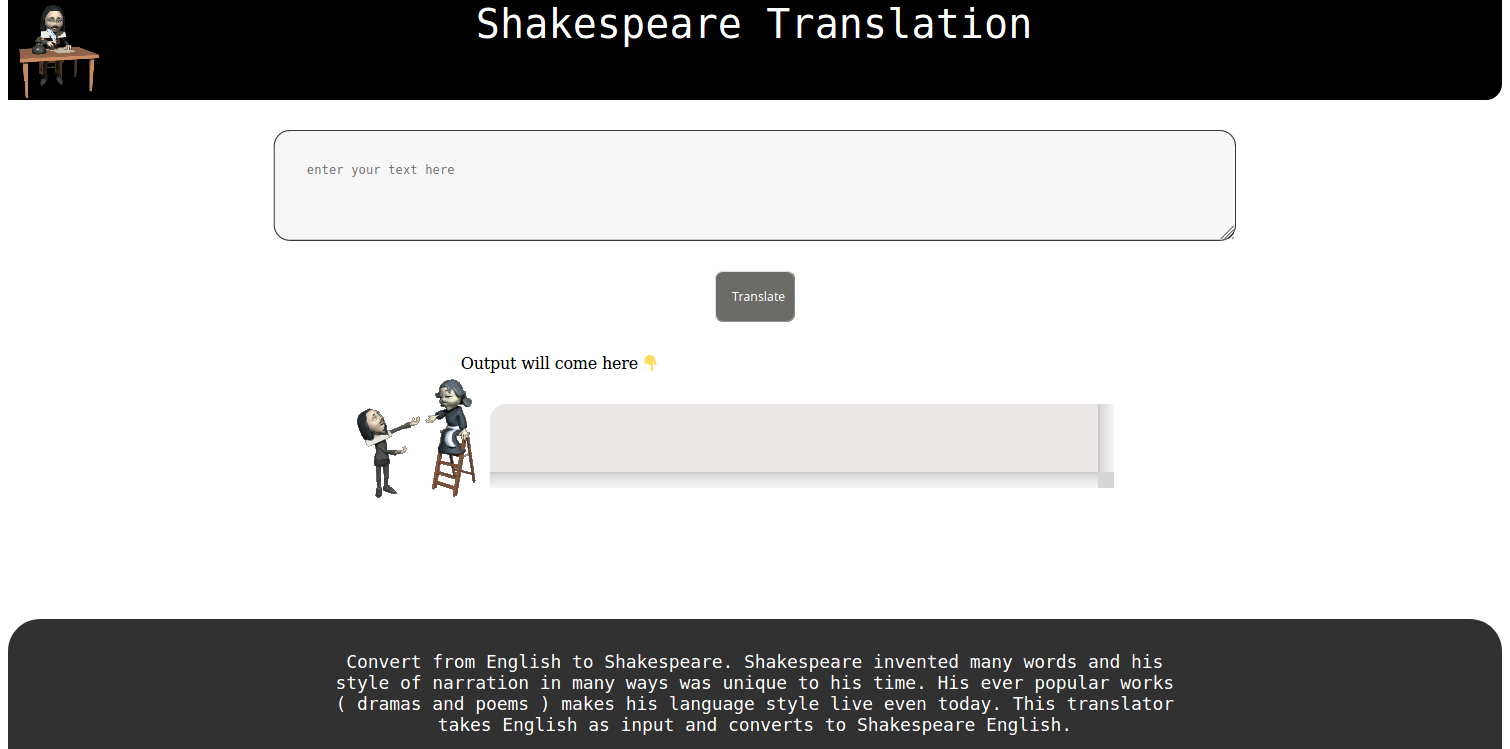Click the pointing-down hand emoji
Image resolution: width=1510 pixels, height=749 pixels.
coord(650,363)
